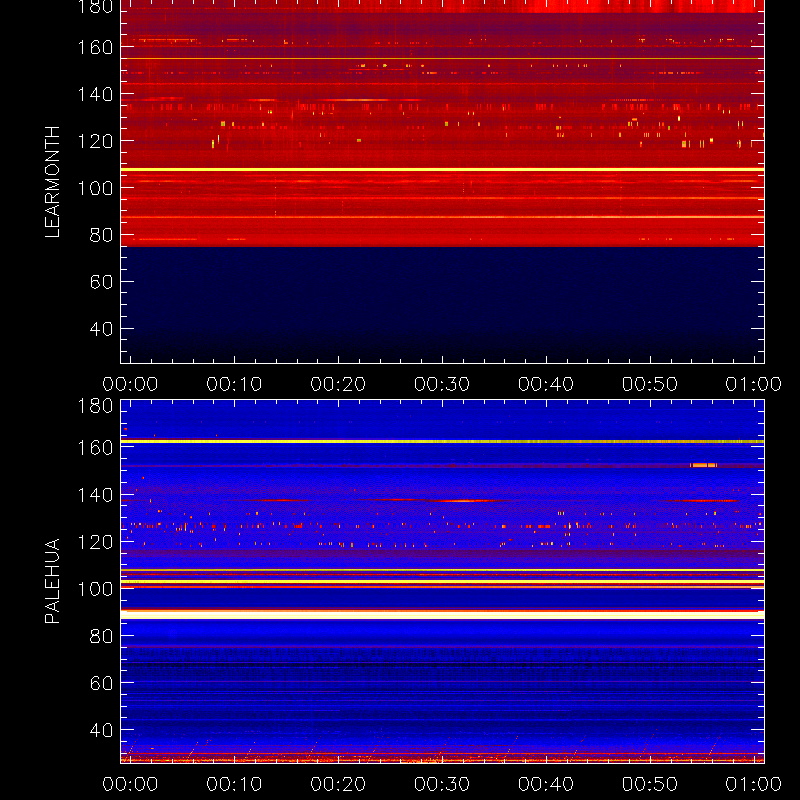
Task: Pick the 160 tick on the Palehua axis
Action: (95, 448)
